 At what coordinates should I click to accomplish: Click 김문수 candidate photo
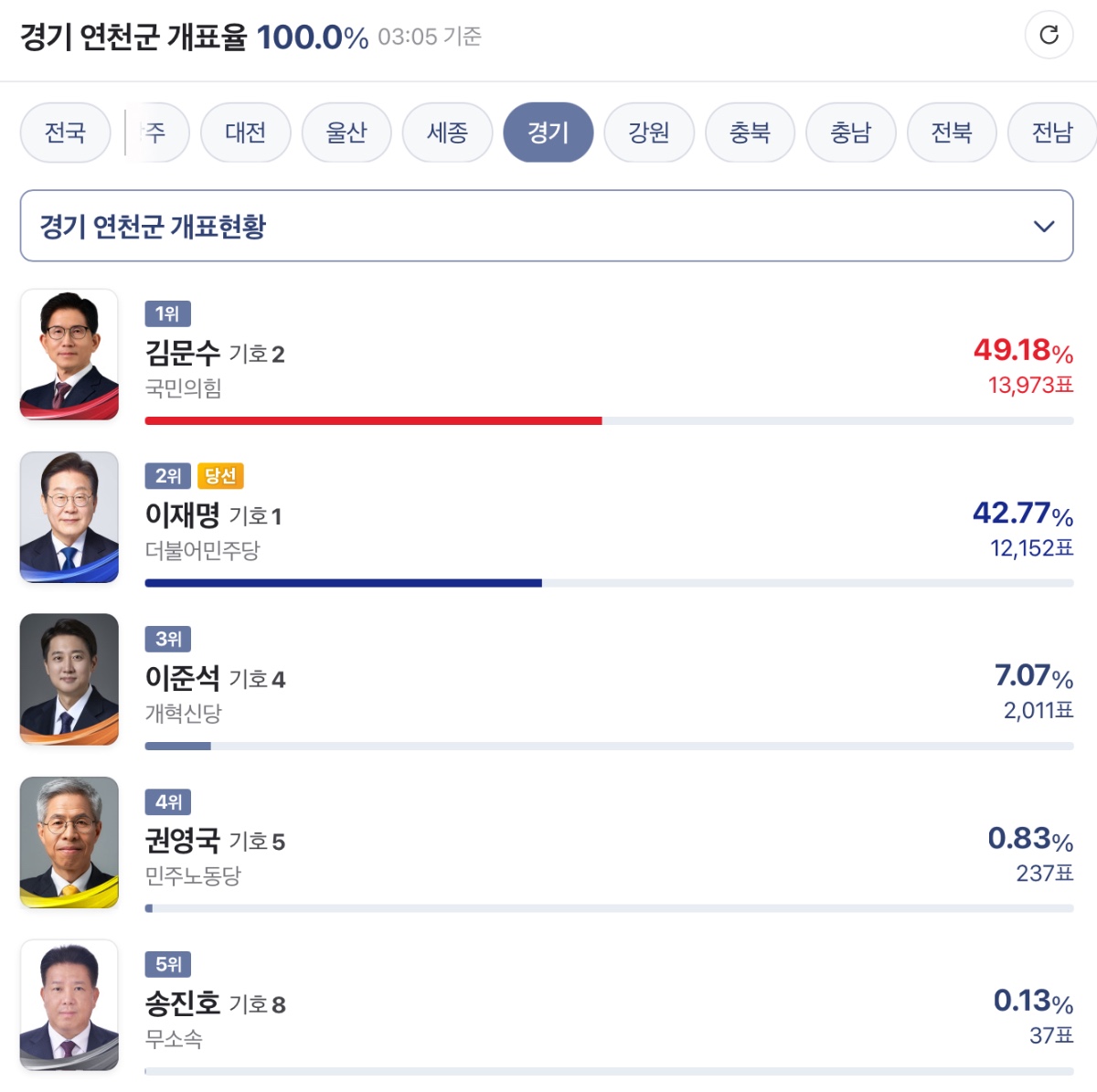tap(69, 355)
